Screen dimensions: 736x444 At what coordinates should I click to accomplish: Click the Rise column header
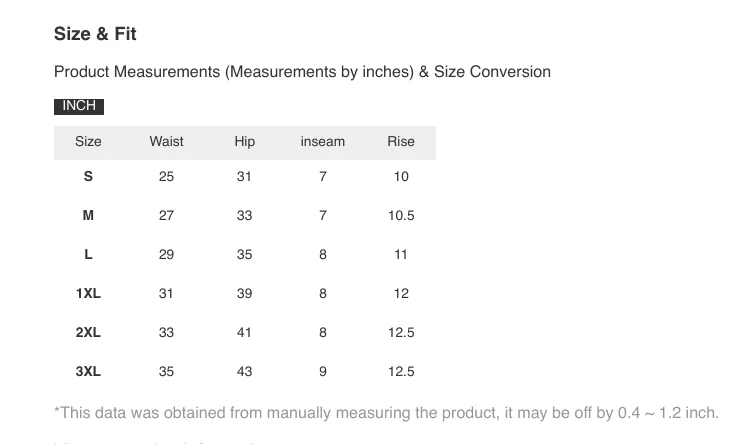pos(401,142)
